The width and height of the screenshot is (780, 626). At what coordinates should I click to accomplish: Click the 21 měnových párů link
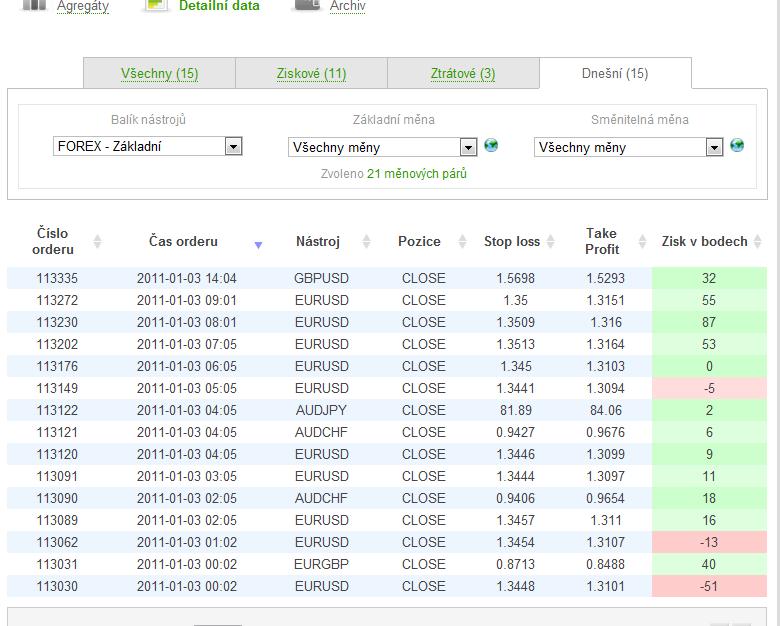(x=417, y=174)
